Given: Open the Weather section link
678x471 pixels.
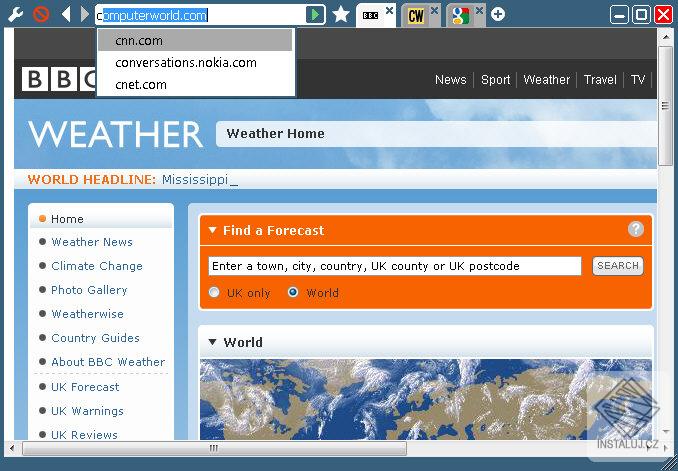Looking at the screenshot, I should tap(547, 80).
